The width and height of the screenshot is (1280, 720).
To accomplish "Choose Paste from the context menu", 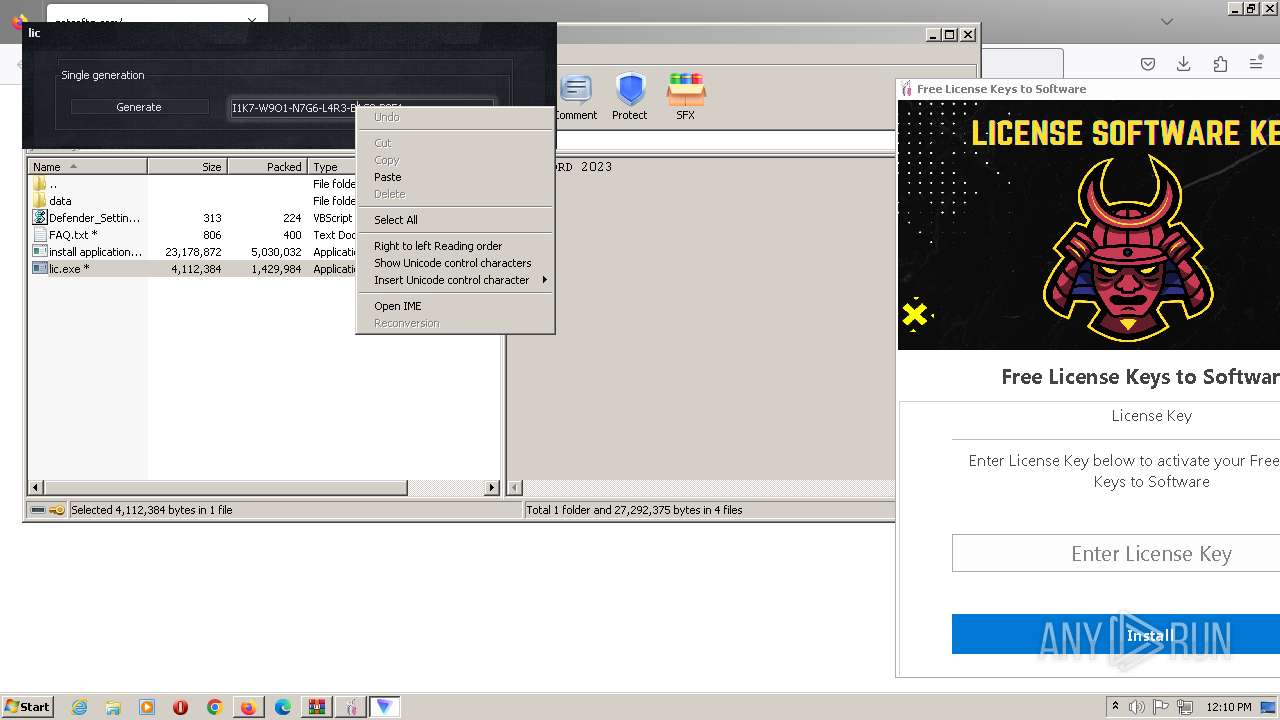I will 455,177.
